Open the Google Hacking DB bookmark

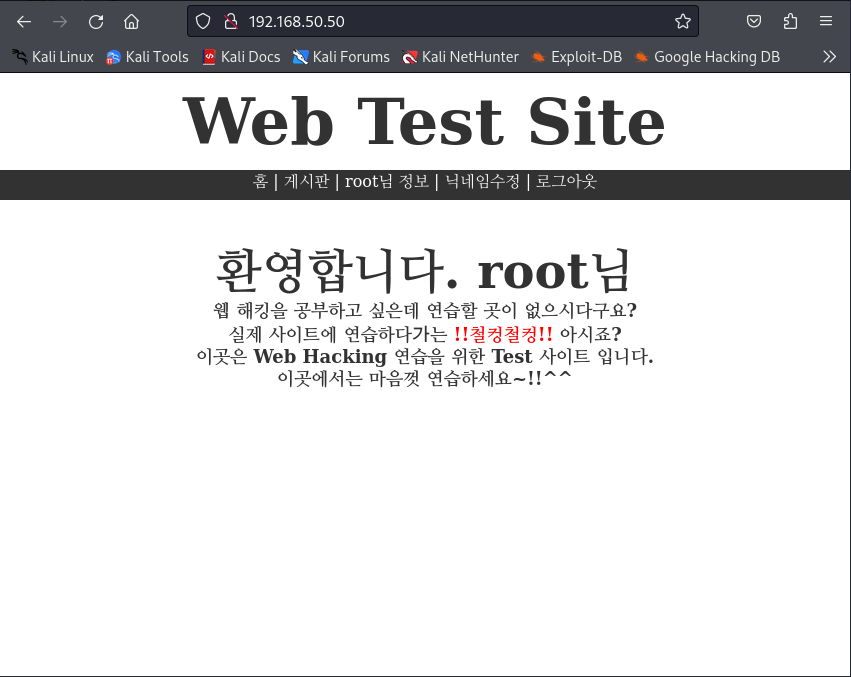[707, 56]
